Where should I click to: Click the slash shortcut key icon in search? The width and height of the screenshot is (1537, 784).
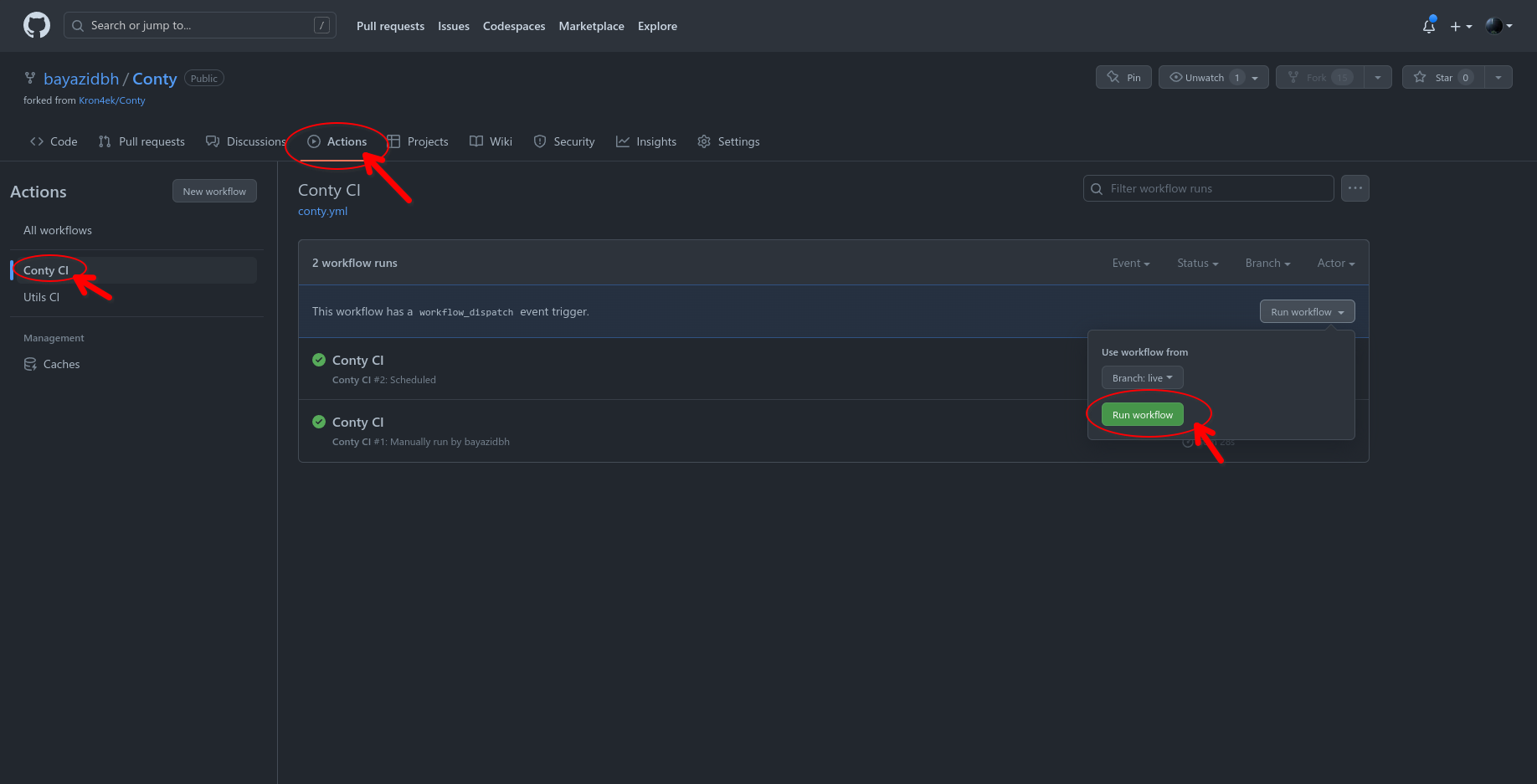[321, 25]
